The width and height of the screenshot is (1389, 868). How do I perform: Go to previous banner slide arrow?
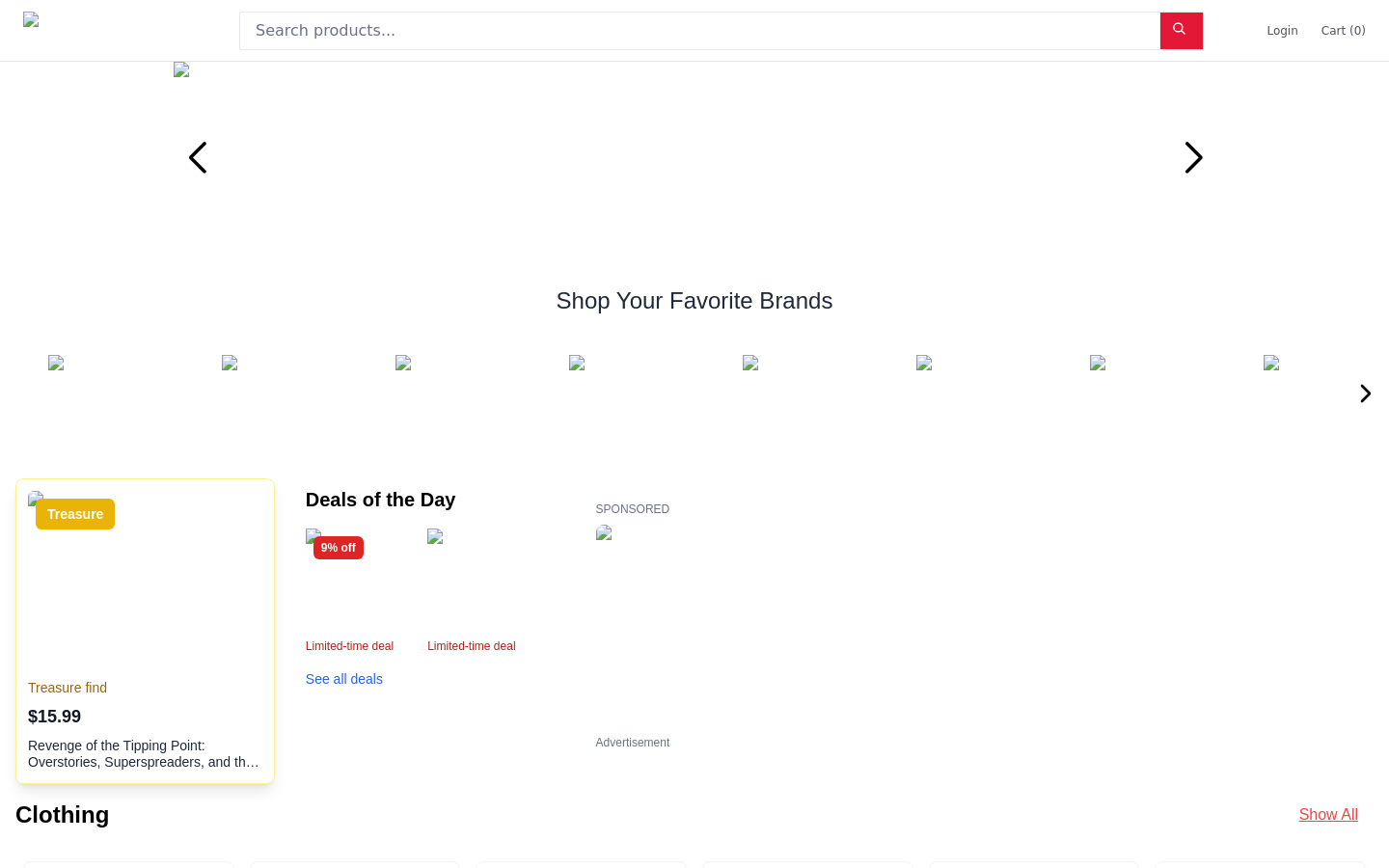pyautogui.click(x=198, y=158)
